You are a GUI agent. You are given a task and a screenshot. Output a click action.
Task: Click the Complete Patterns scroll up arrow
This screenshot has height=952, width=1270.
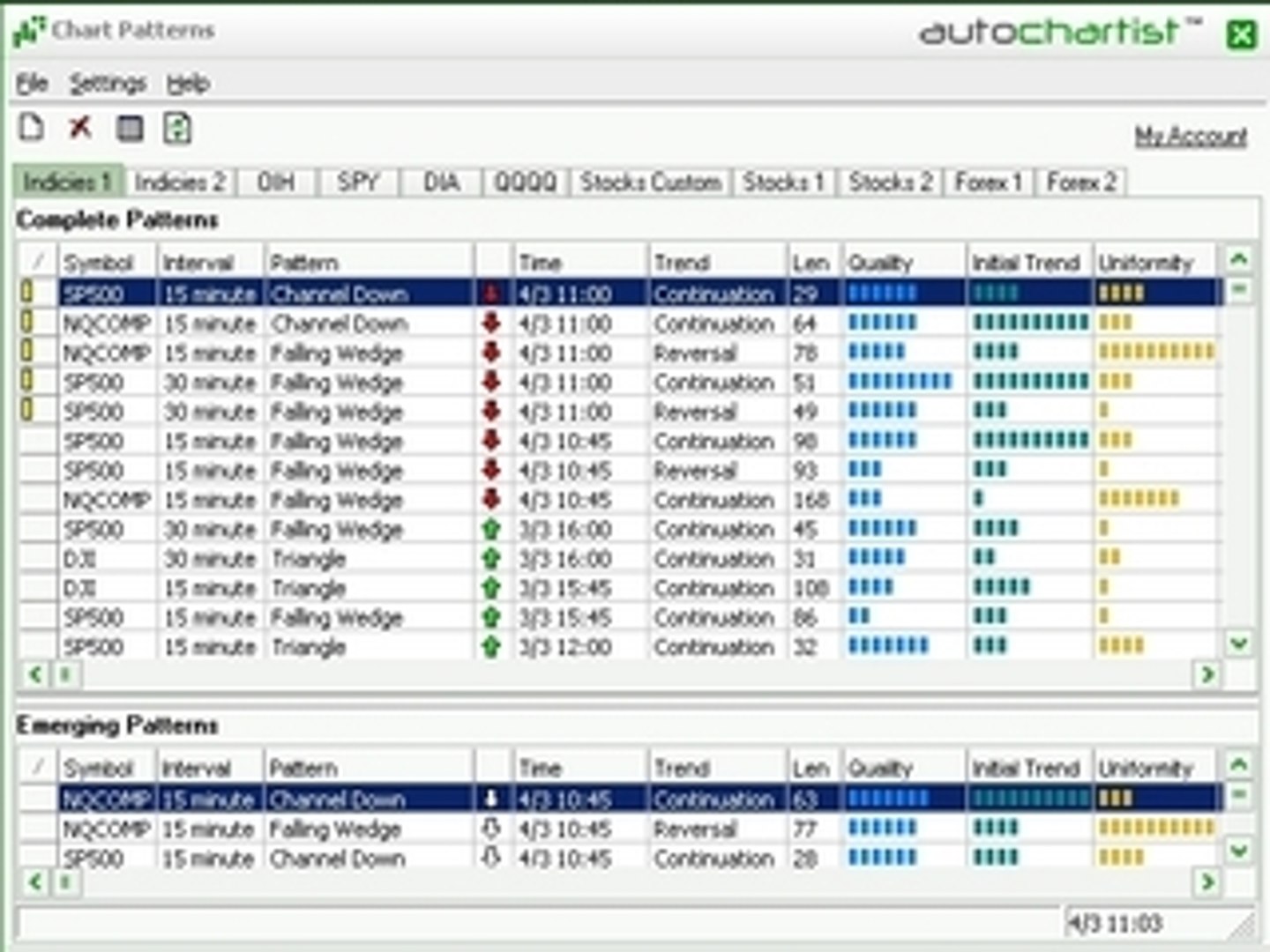[1238, 259]
